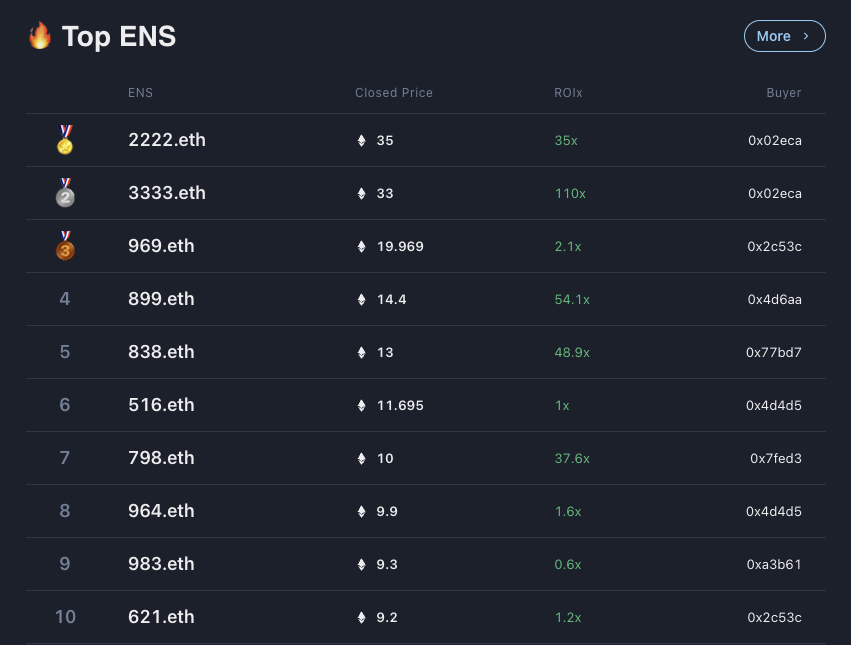Click the bronze medal icon for 969.eth
851x645 pixels.
point(65,246)
